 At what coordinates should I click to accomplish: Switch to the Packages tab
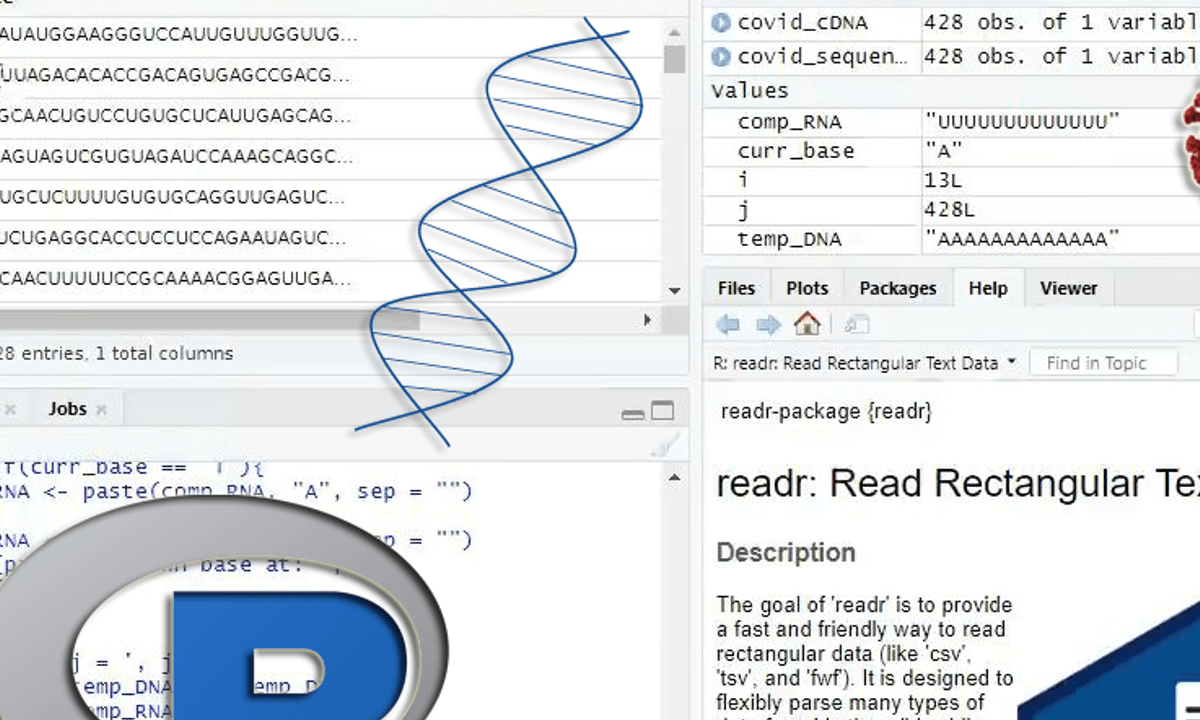898,288
